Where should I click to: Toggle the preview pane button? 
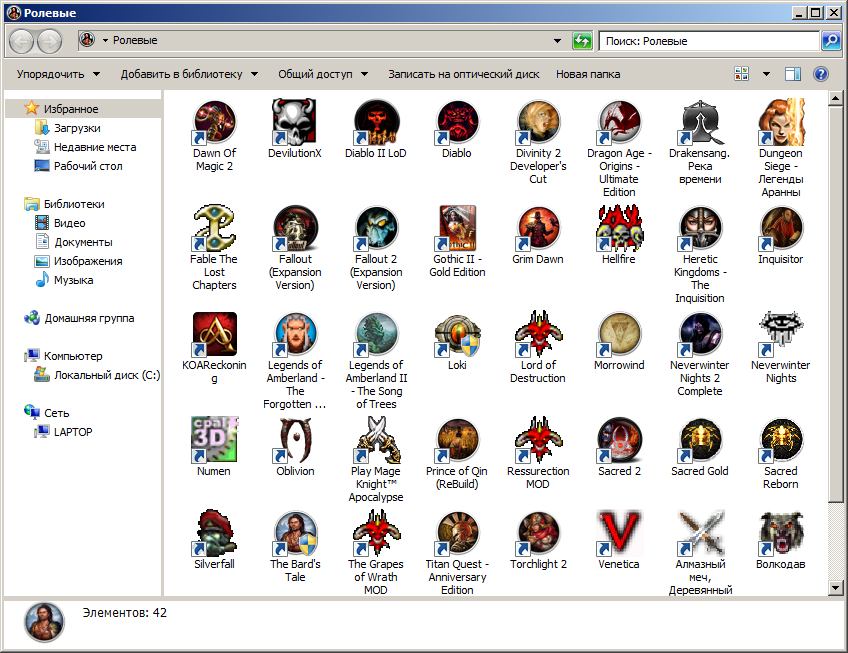(793, 74)
